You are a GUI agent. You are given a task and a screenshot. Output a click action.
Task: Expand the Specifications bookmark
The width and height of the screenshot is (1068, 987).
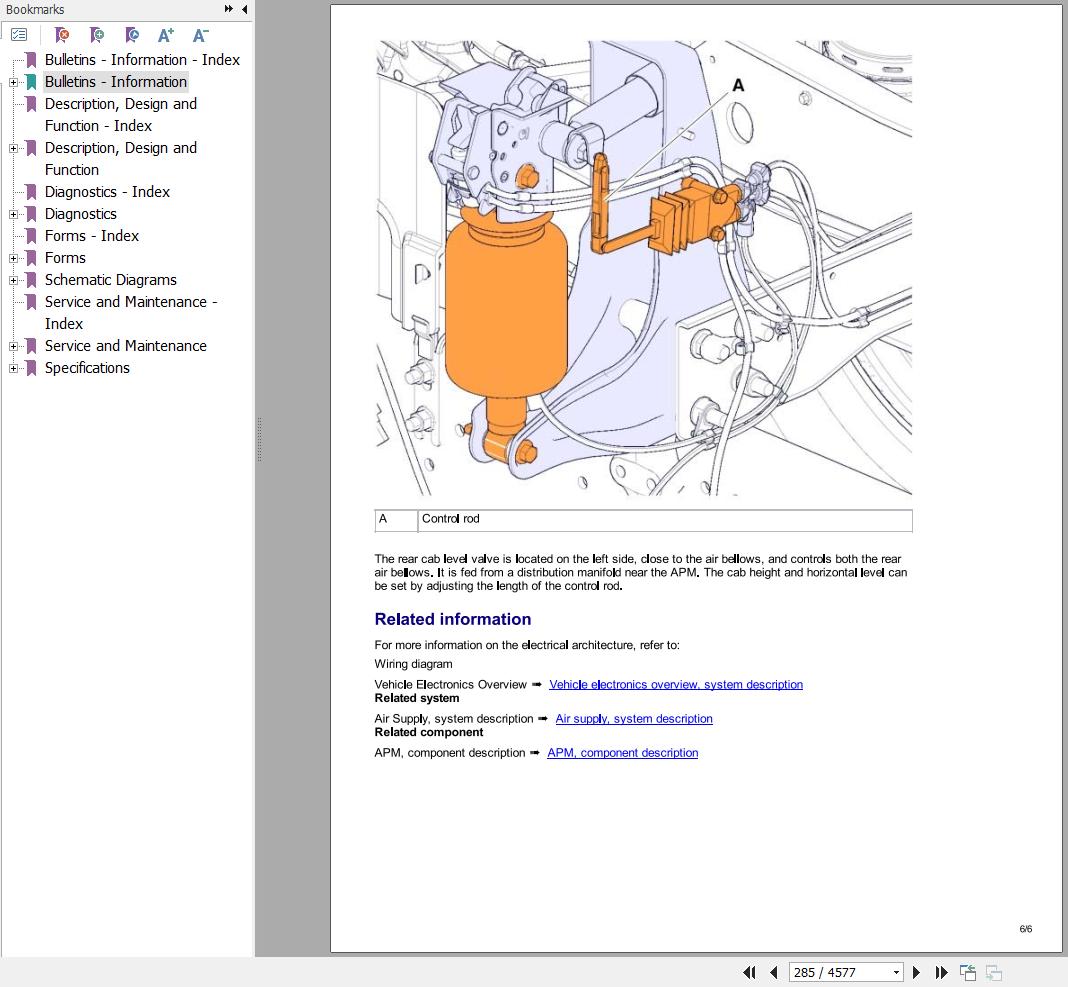[12, 368]
